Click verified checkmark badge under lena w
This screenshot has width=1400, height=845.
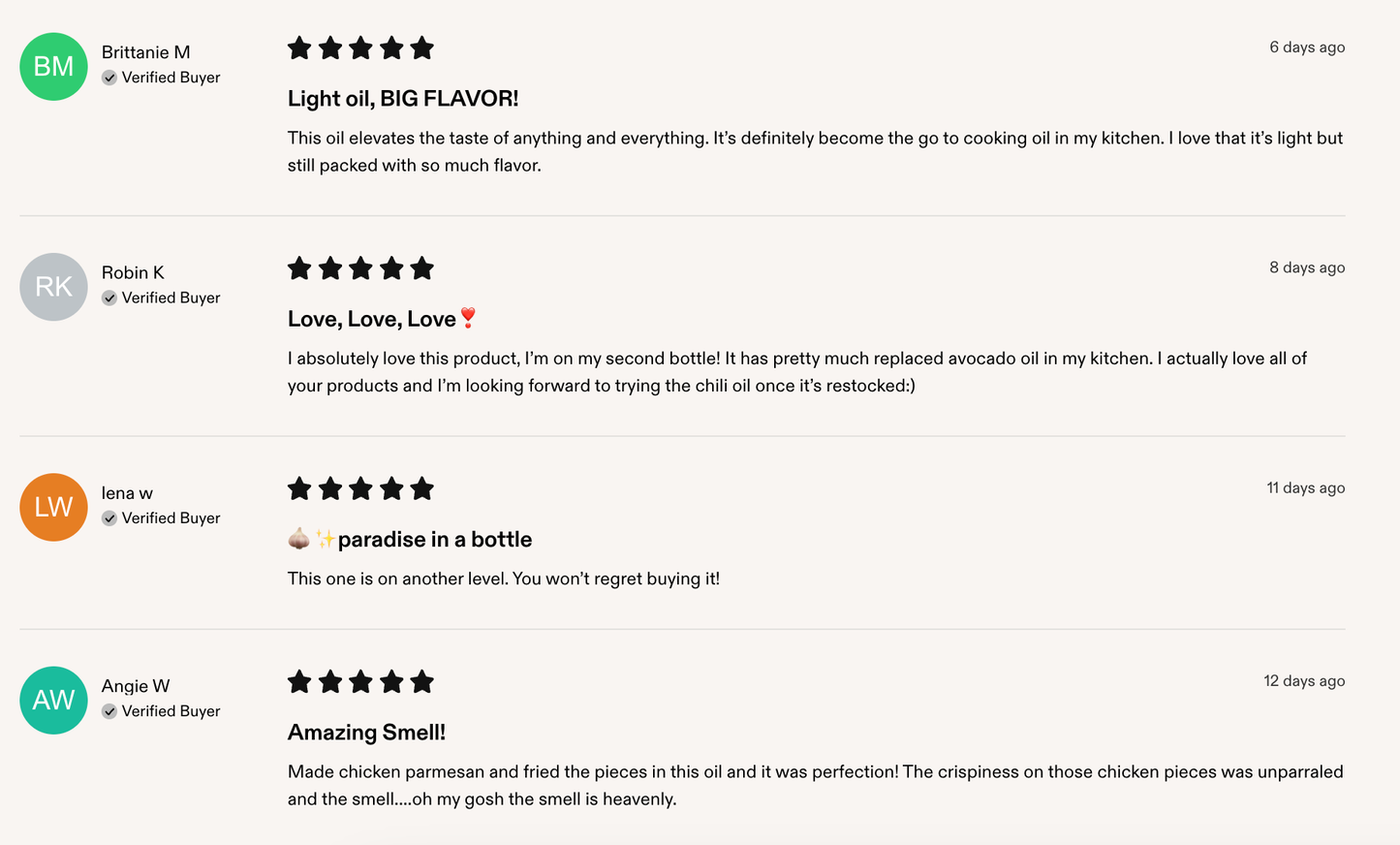109,517
